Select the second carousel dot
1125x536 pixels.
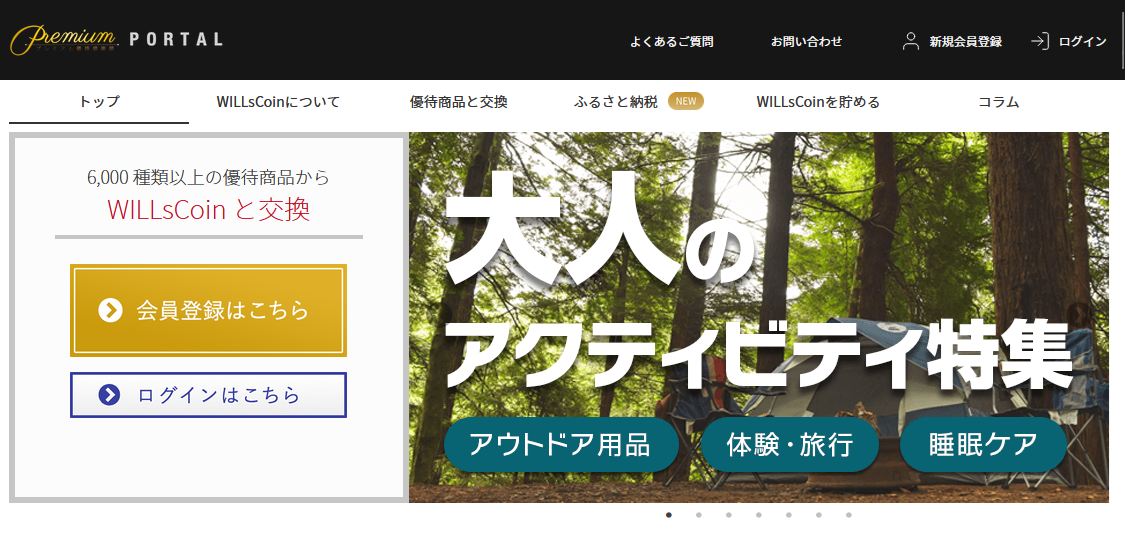pyautogui.click(x=699, y=514)
